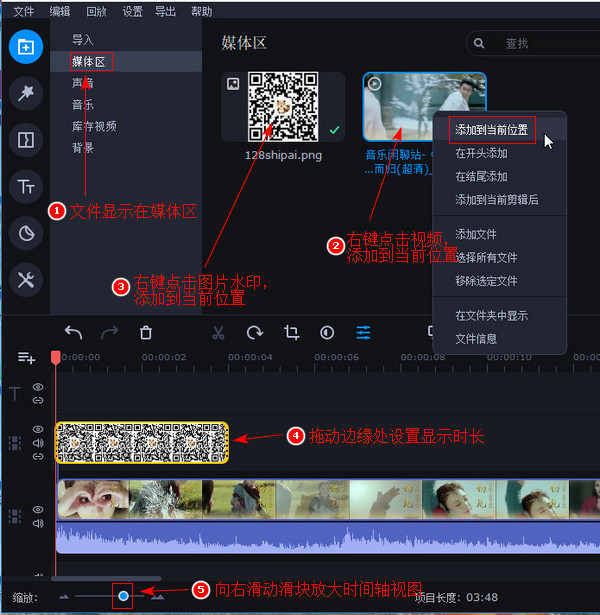Select the 音乐闲聊站 video thumbnail

(424, 106)
